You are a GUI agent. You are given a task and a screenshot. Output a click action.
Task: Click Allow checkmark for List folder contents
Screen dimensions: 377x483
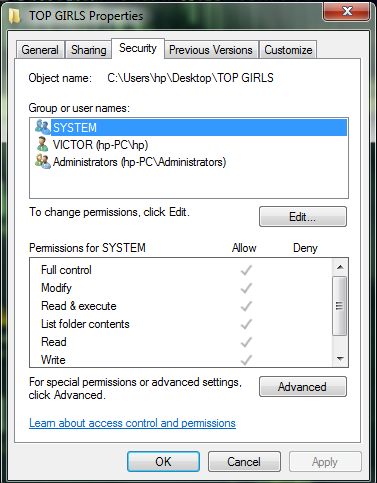(246, 324)
